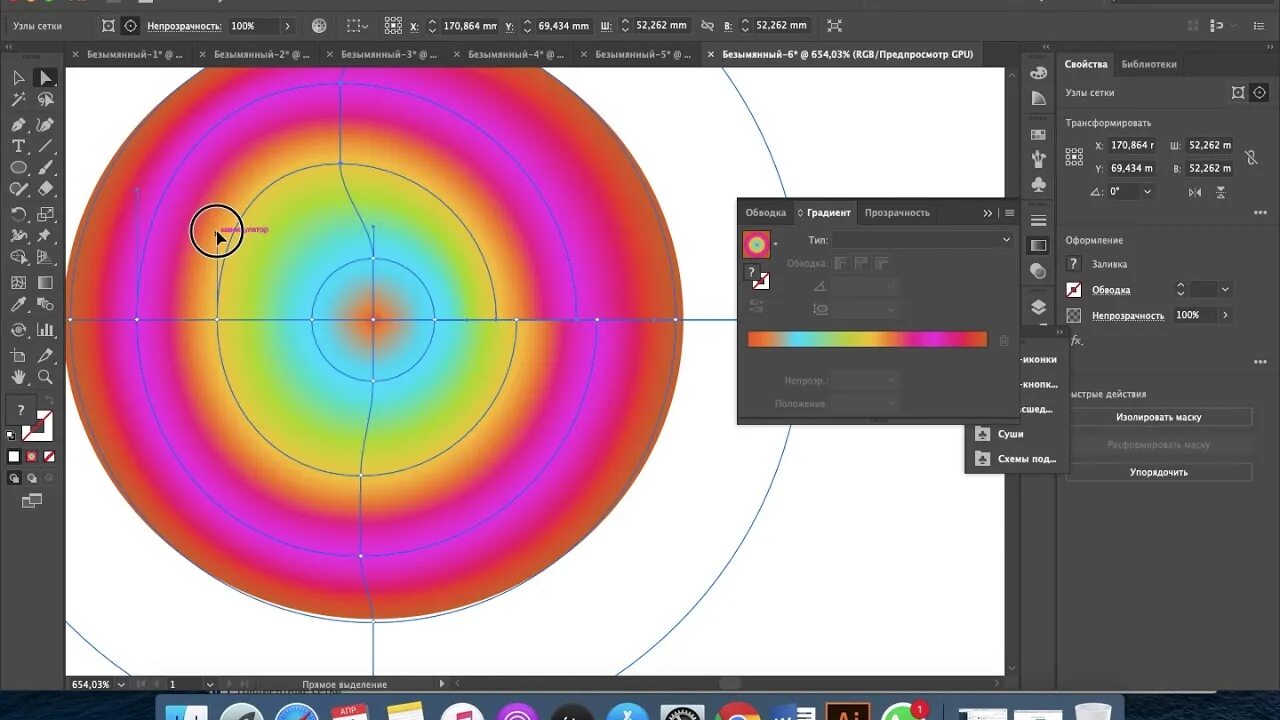Enable Draw Normal mode
1280x720 pixels.
click(14, 478)
